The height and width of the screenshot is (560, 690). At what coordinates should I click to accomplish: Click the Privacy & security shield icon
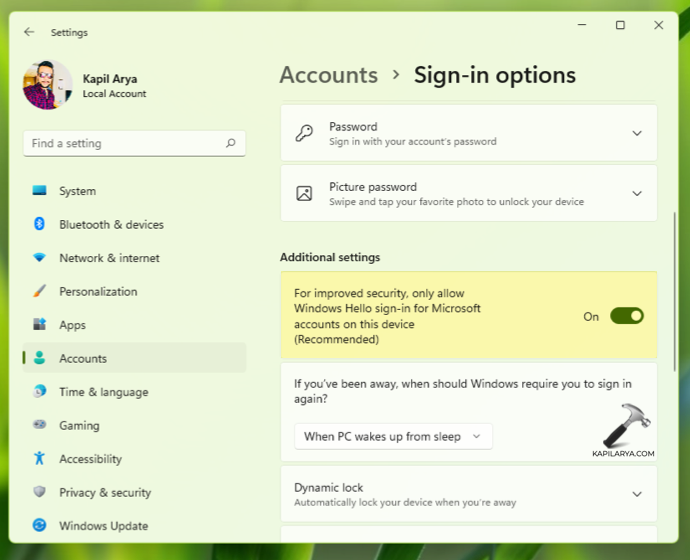[x=39, y=491]
